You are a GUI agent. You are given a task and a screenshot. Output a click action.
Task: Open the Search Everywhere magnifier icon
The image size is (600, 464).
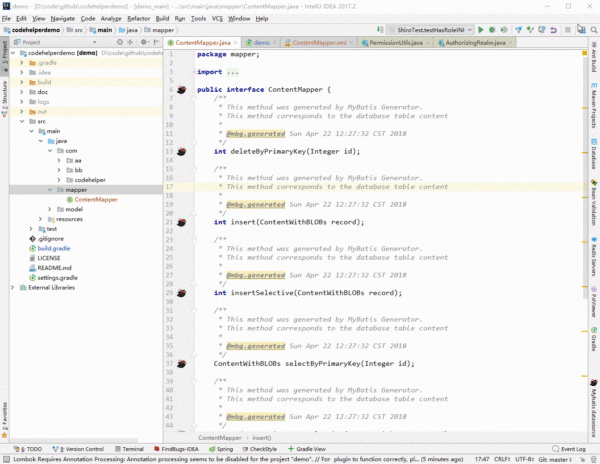593,30
